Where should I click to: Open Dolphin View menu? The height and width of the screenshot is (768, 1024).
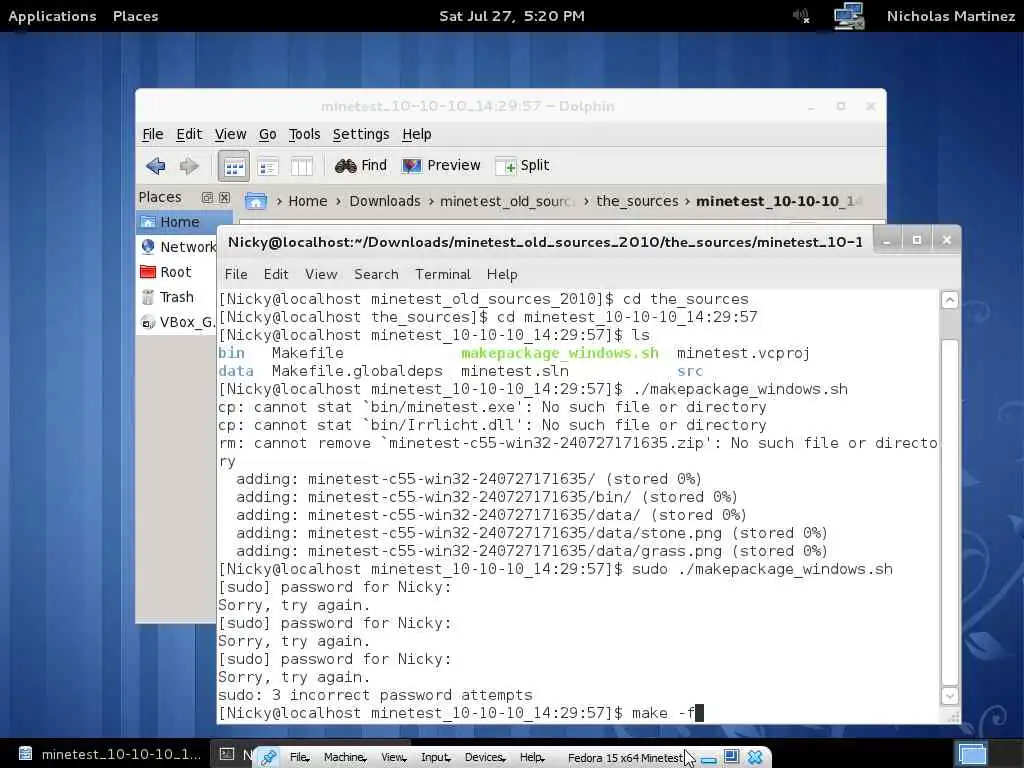click(x=231, y=135)
